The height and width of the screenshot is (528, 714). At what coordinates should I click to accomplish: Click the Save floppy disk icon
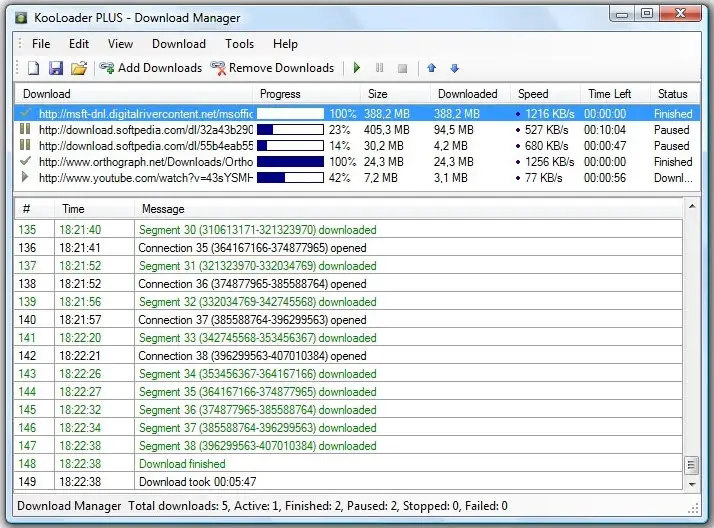56,68
